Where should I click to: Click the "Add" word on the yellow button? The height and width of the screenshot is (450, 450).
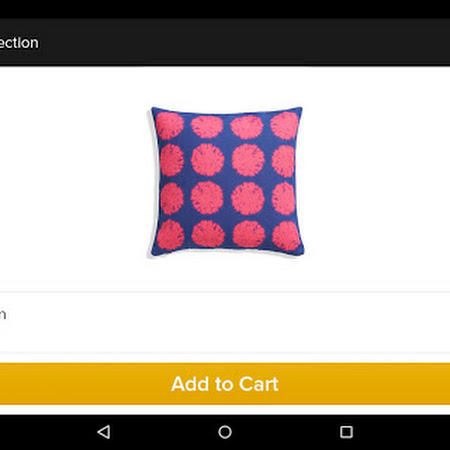pyautogui.click(x=190, y=384)
